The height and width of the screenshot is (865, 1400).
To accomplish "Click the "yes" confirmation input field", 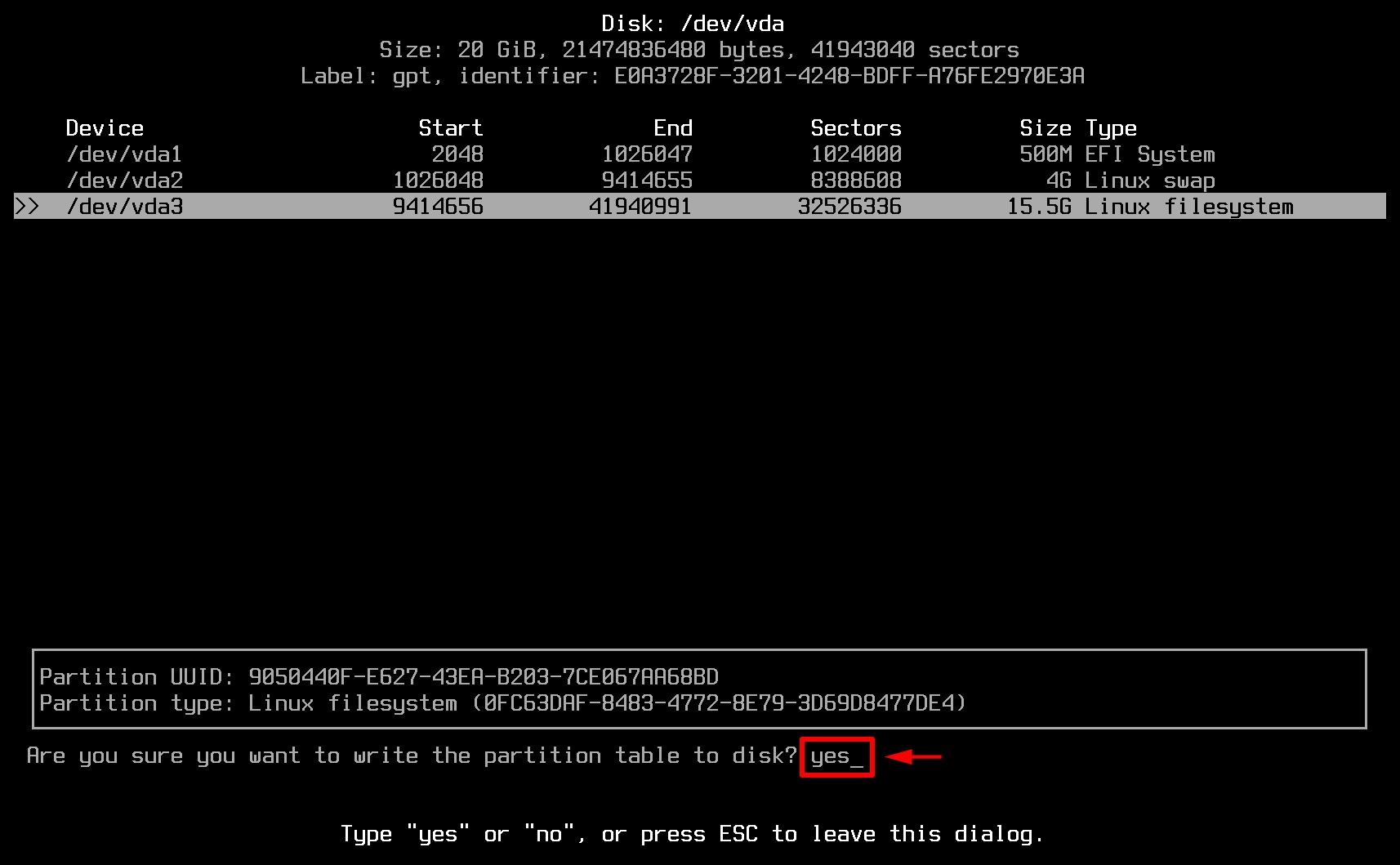I will coord(837,756).
